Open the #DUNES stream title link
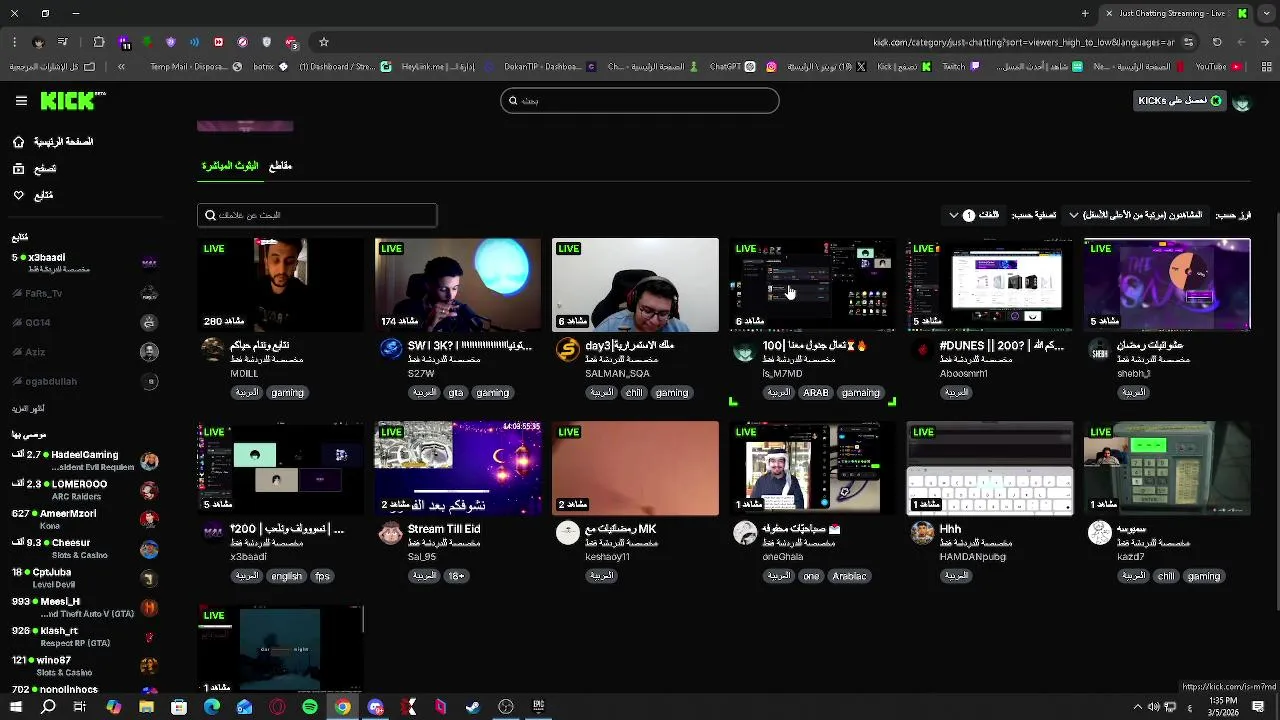This screenshot has height=720, width=1280. point(1002,346)
